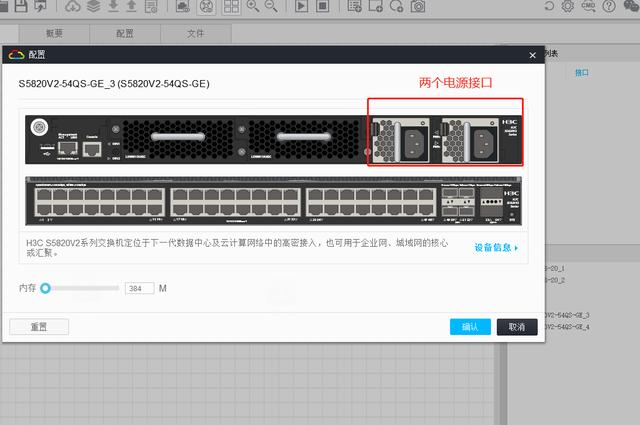Select the list row ending in -20_1
Screen dimensions: 640x425
point(555,268)
